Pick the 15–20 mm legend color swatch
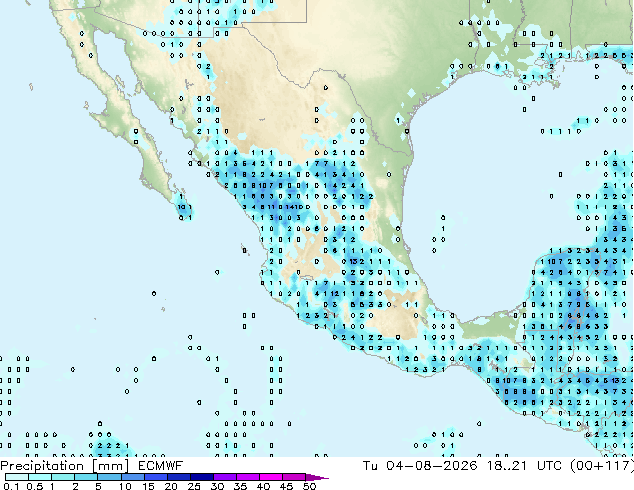 pyautogui.click(x=156, y=477)
